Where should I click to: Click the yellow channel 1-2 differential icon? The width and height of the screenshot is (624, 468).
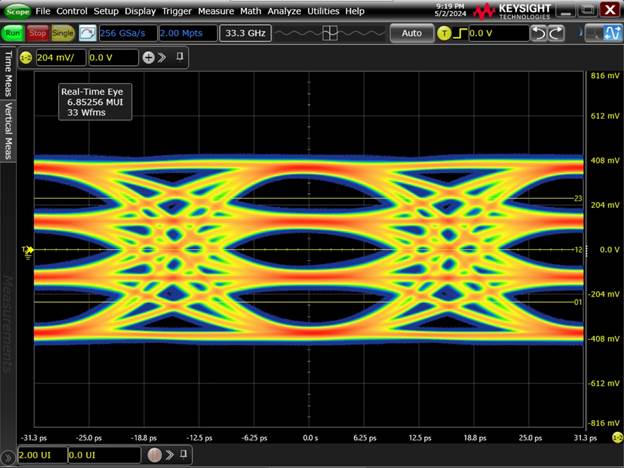click(x=26, y=58)
